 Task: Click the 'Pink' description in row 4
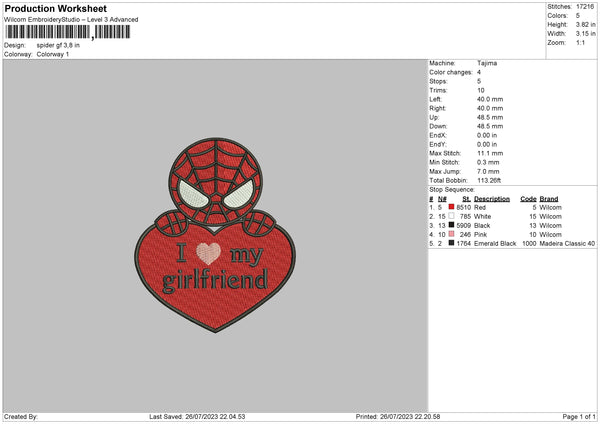tap(480, 235)
